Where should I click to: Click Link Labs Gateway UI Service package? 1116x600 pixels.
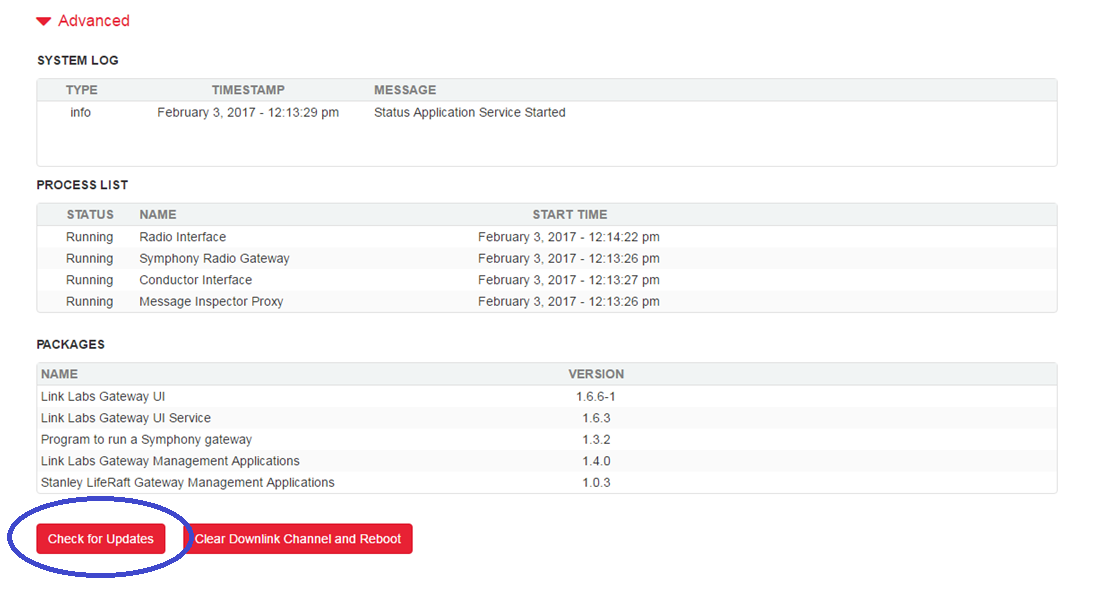[126, 418]
